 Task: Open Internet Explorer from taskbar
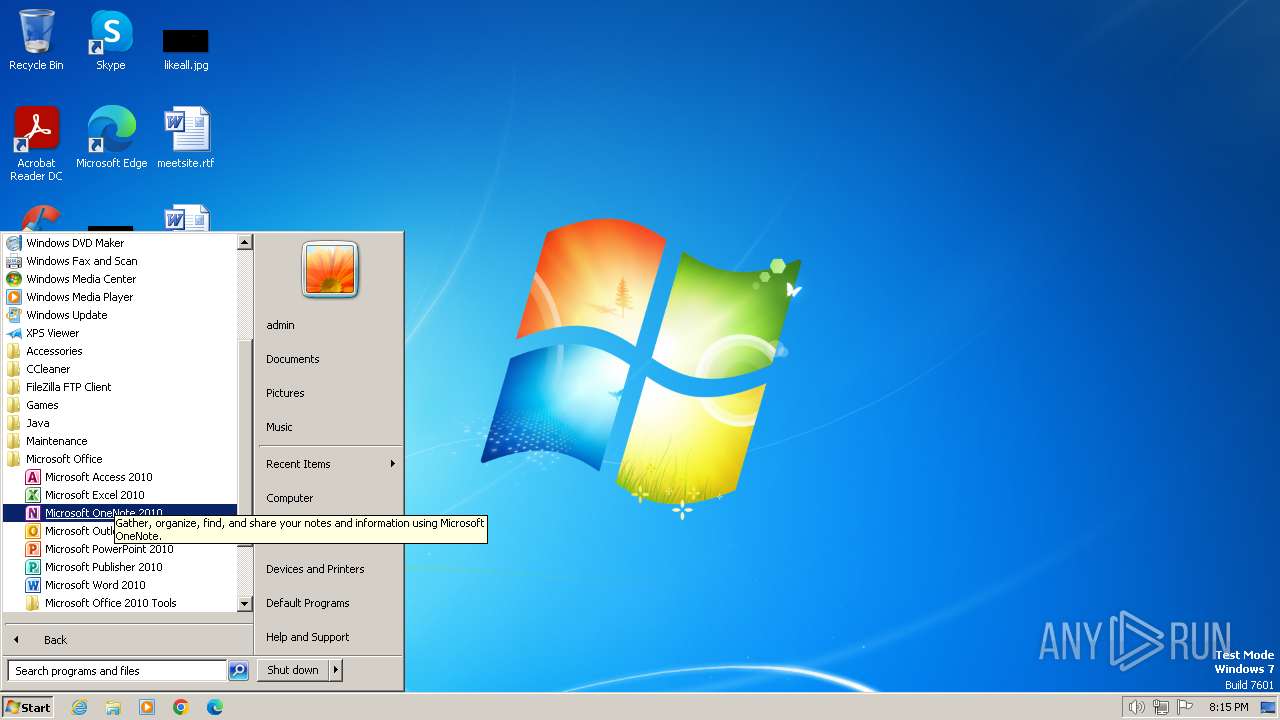point(79,707)
